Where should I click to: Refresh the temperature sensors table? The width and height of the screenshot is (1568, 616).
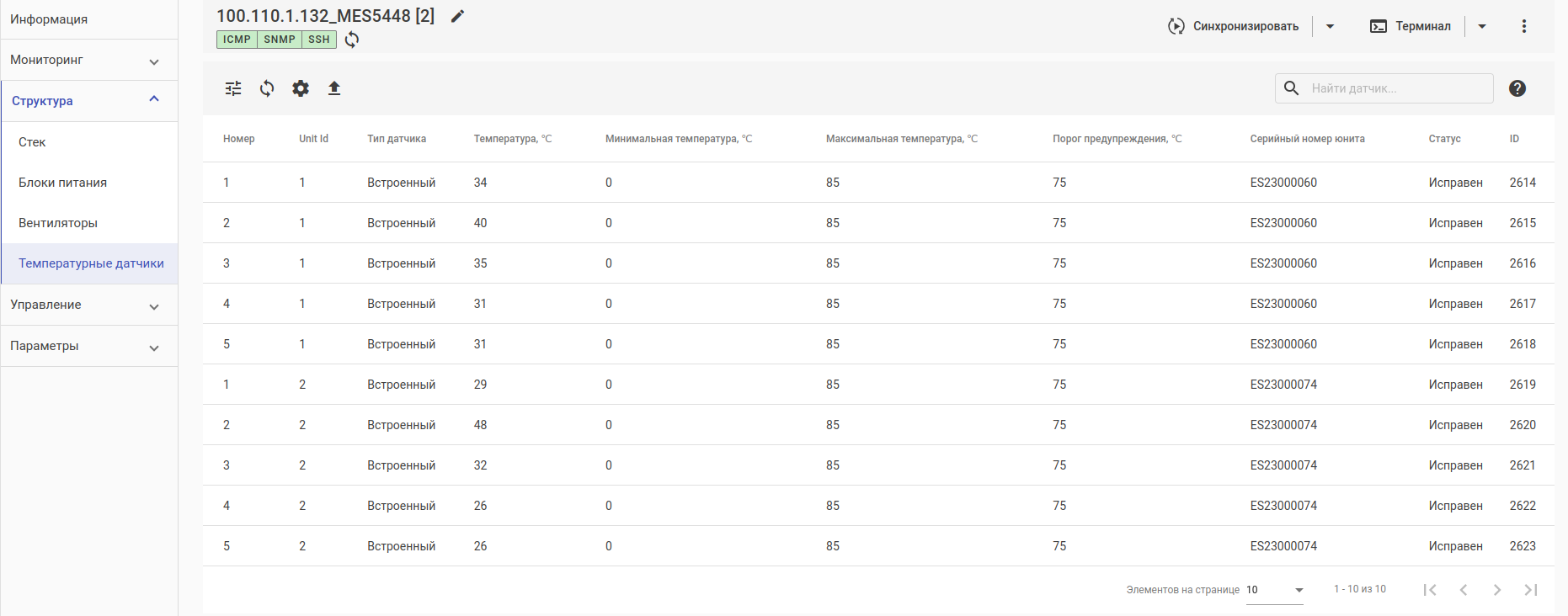tap(267, 88)
